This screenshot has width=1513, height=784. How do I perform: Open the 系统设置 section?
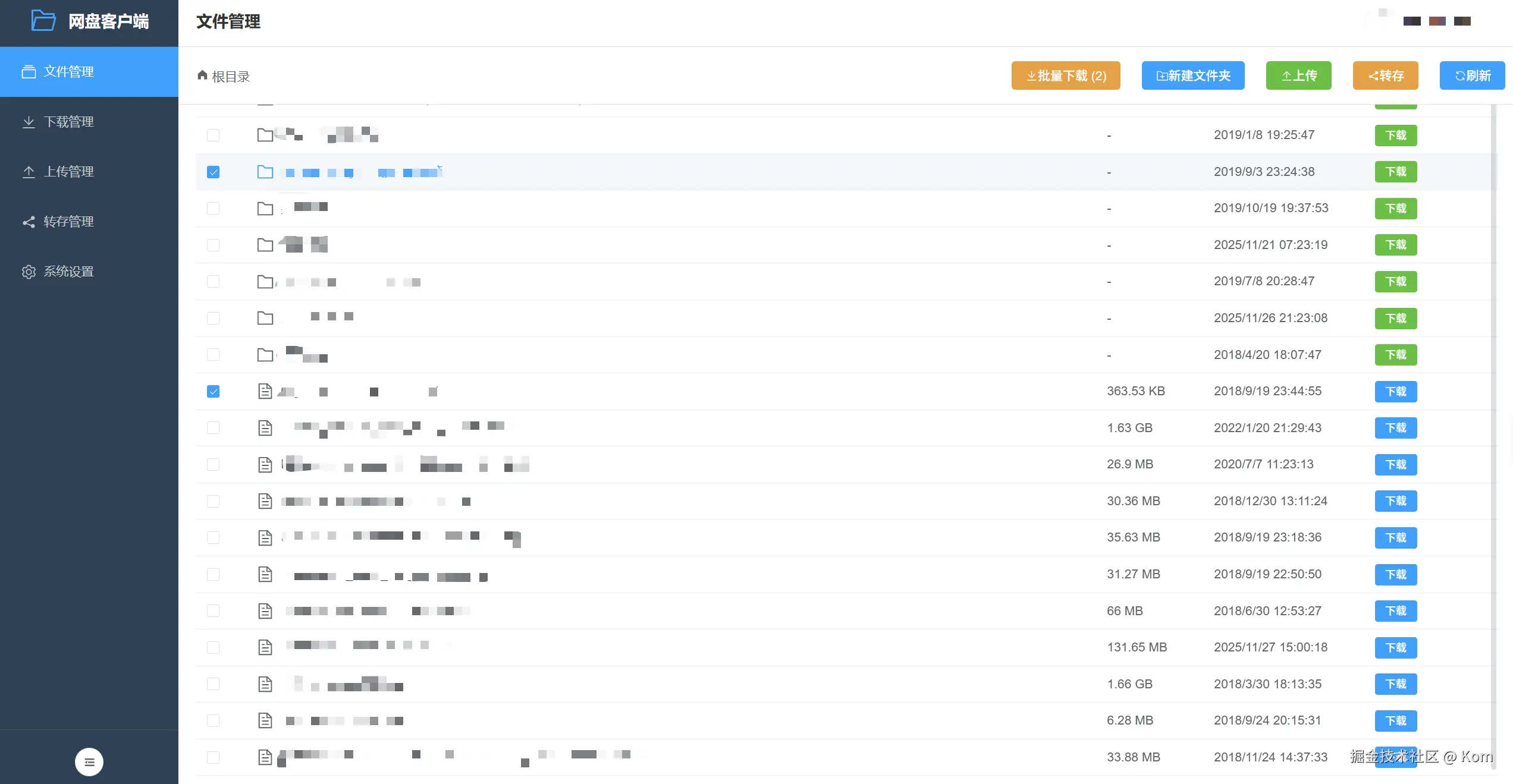(x=68, y=272)
